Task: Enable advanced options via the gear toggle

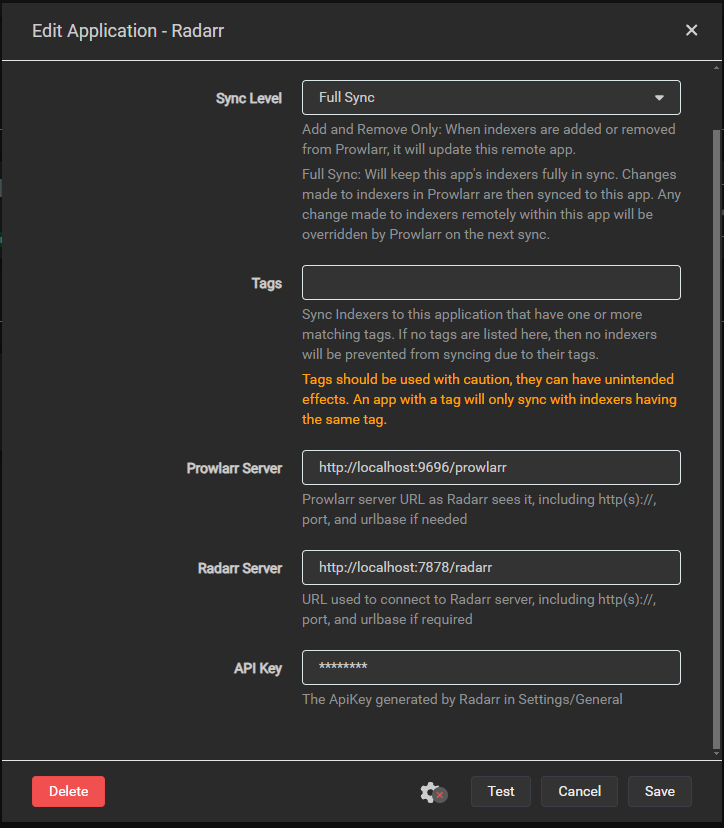Action: (x=428, y=791)
